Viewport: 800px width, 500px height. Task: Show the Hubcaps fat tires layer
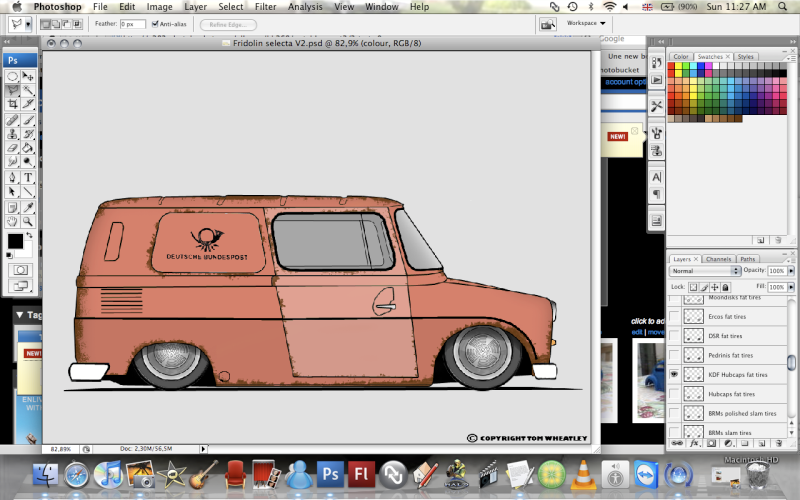tap(674, 394)
